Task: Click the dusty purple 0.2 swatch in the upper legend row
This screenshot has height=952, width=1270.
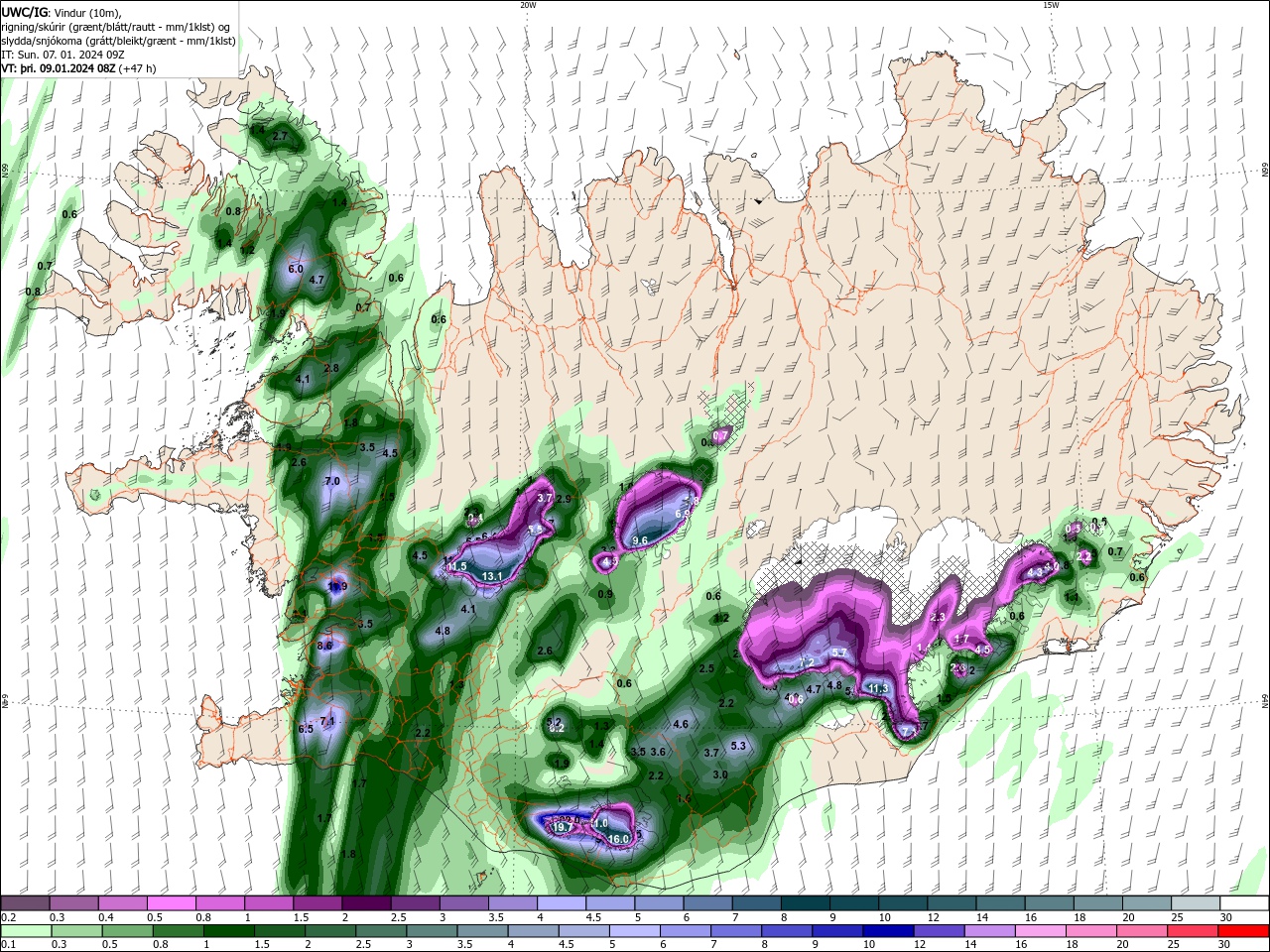Action: pyautogui.click(x=25, y=902)
